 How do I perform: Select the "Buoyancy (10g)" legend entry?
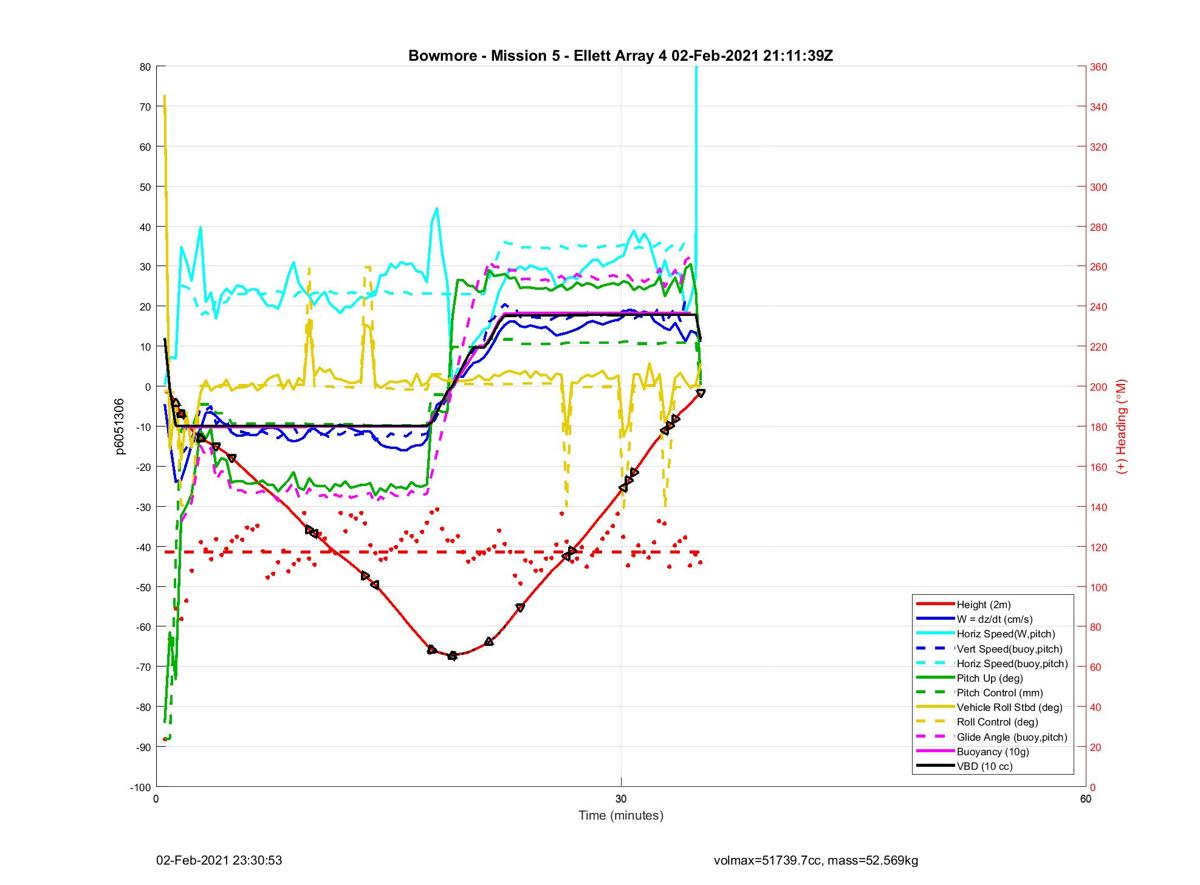[x=993, y=751]
